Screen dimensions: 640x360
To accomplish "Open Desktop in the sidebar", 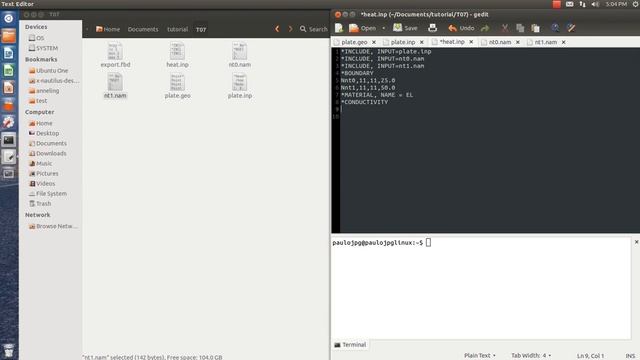I will (x=44, y=133).
